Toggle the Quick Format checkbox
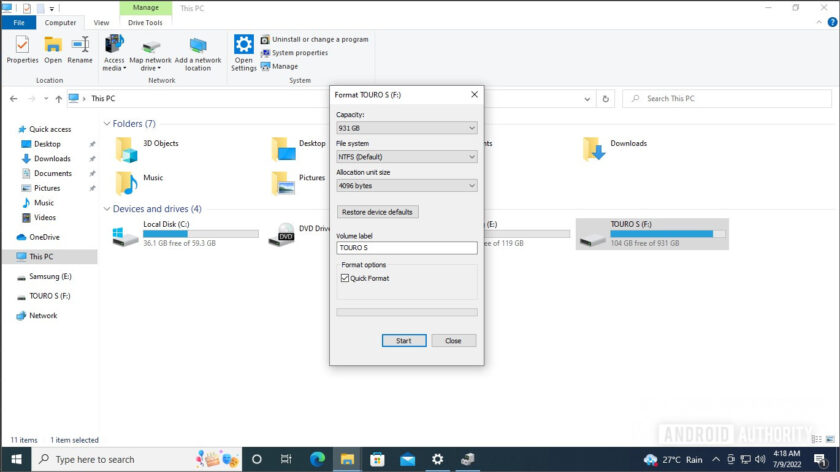The height and width of the screenshot is (472, 840). (x=346, y=278)
